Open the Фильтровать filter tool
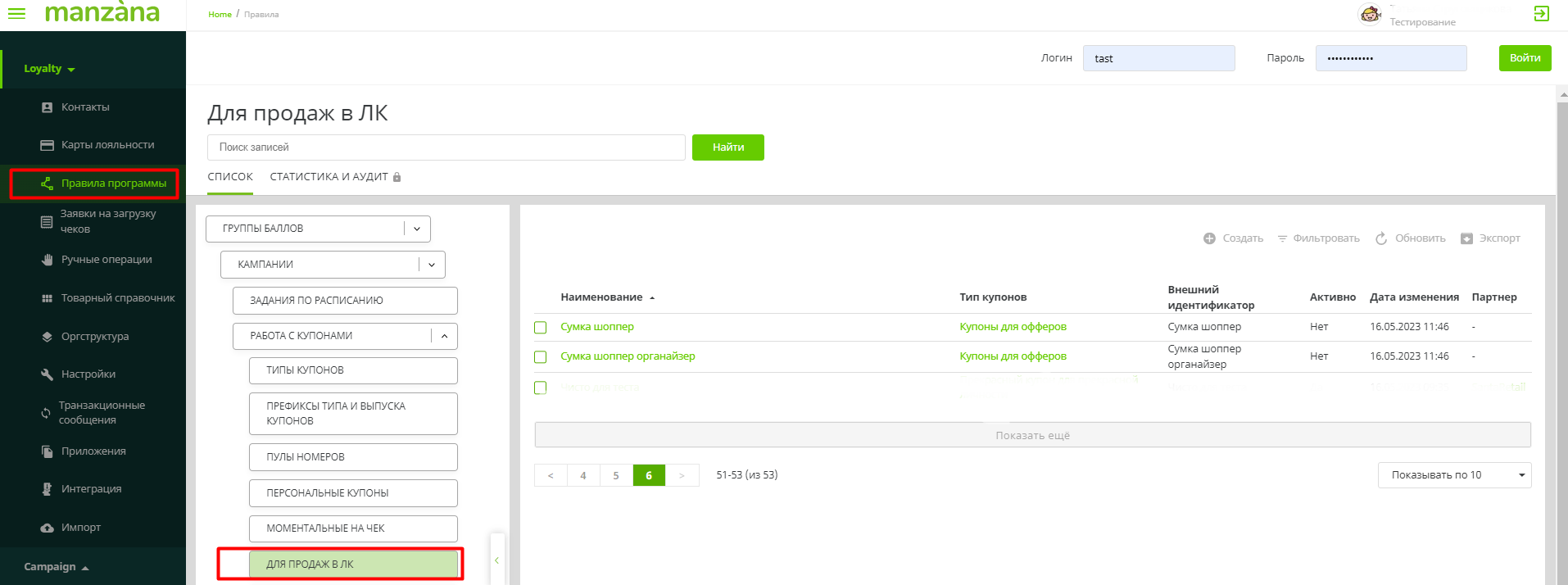Viewport: 1568px width, 585px height. [1318, 238]
